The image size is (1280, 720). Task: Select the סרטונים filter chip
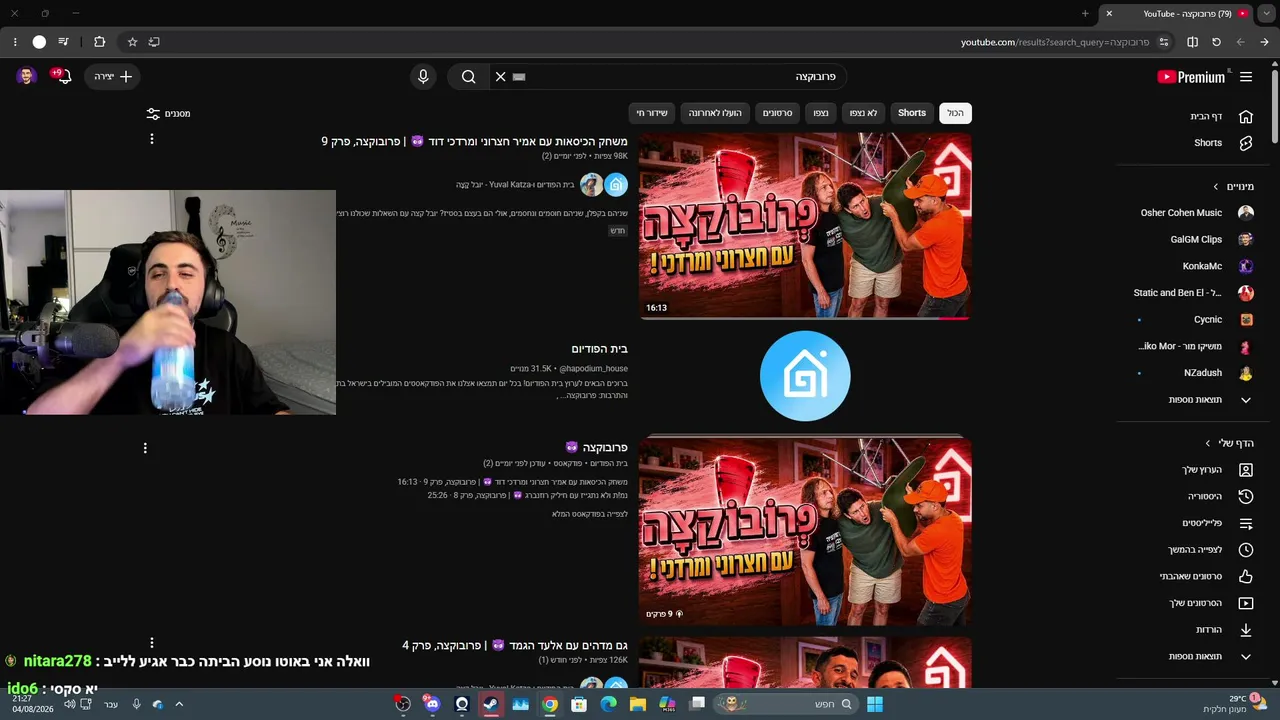(x=777, y=113)
